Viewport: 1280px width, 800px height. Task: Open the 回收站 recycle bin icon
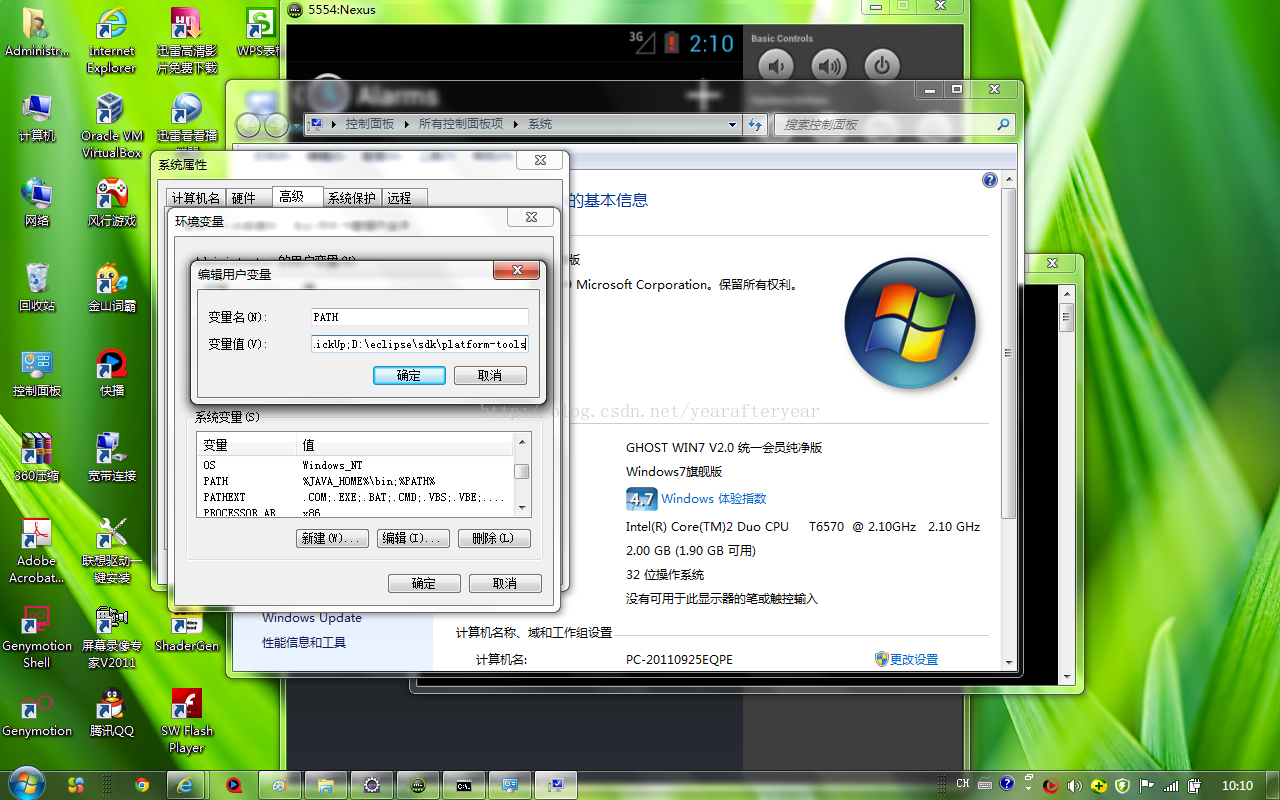coord(37,288)
